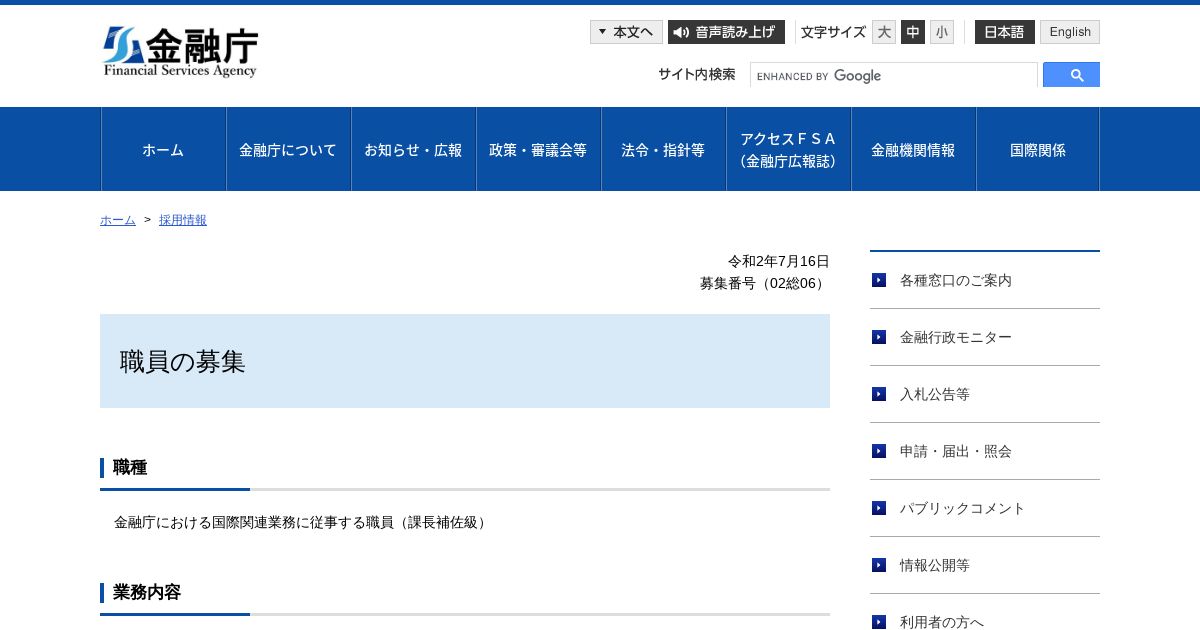Viewport: 1200px width, 630px height.
Task: Click the arrow icon beside 利用者の方へ
Action: [x=879, y=622]
